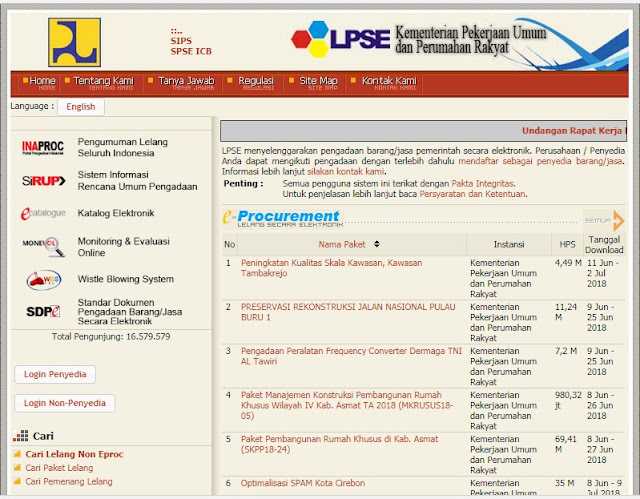Click the yellow-blue PU ministry logo

pyautogui.click(x=74, y=42)
